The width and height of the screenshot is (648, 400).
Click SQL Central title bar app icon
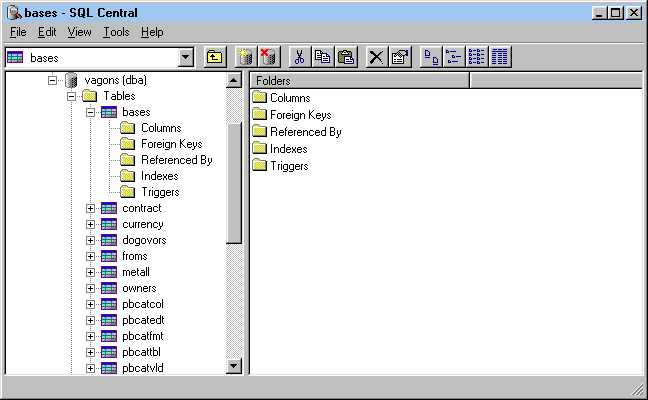pos(14,12)
